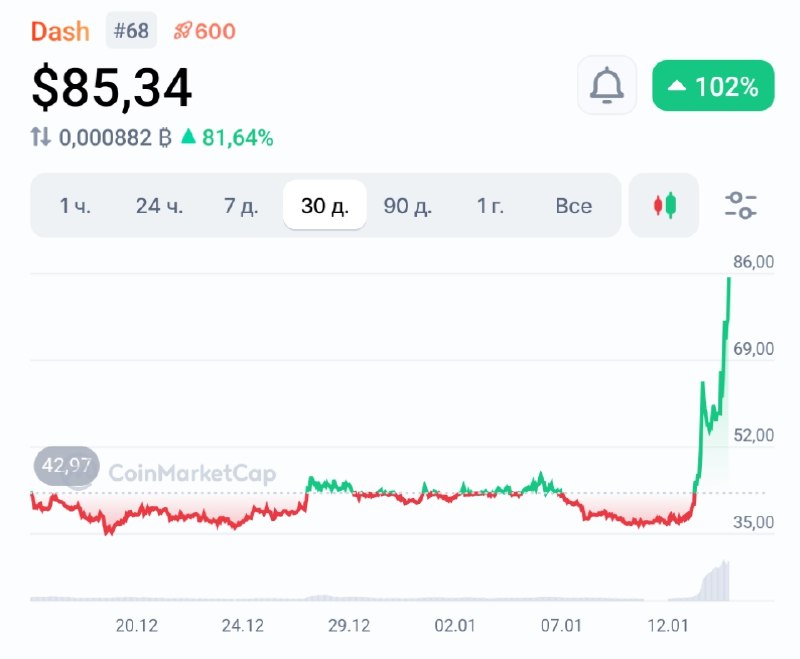Tap the volume bars near 12.01
The width and height of the screenshot is (800, 659).
coord(714,580)
